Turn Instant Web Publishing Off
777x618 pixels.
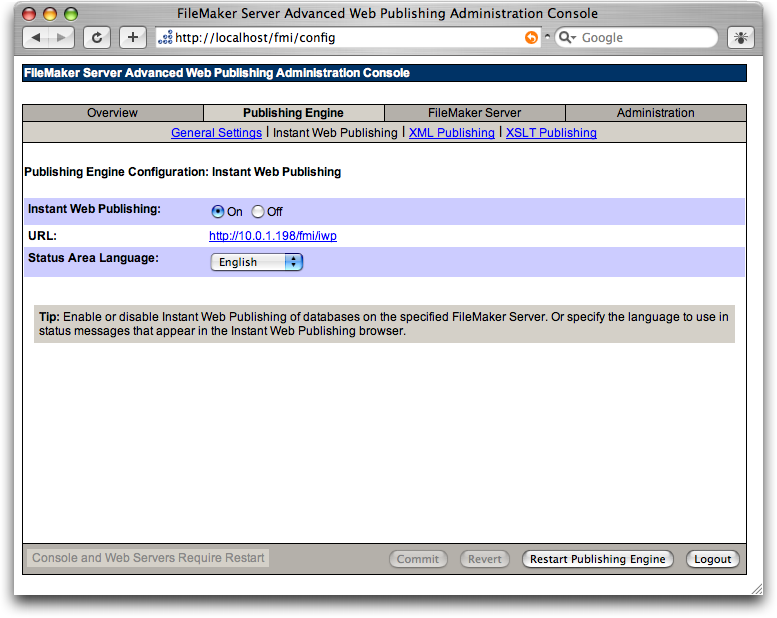(x=258, y=212)
